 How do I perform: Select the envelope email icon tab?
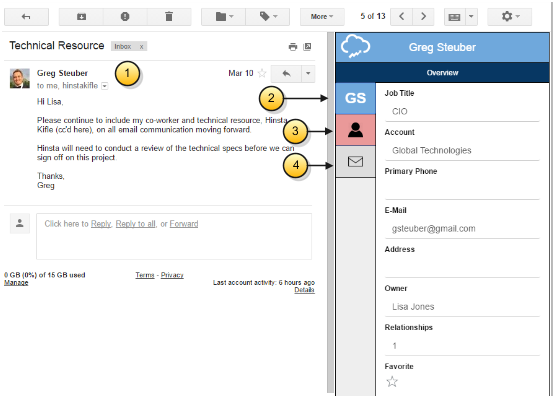tap(355, 162)
